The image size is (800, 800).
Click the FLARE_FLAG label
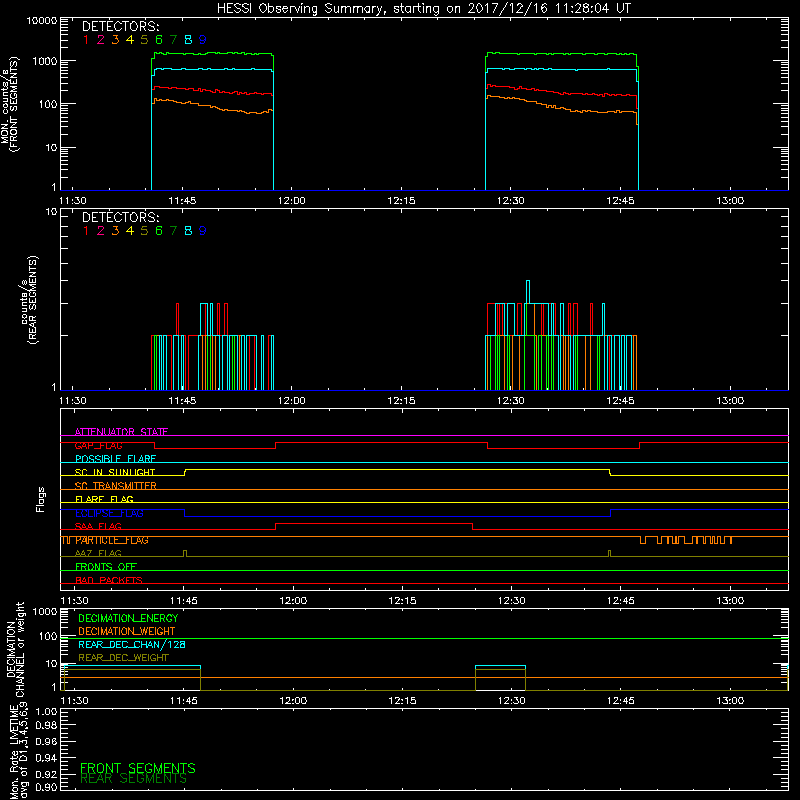click(x=104, y=499)
